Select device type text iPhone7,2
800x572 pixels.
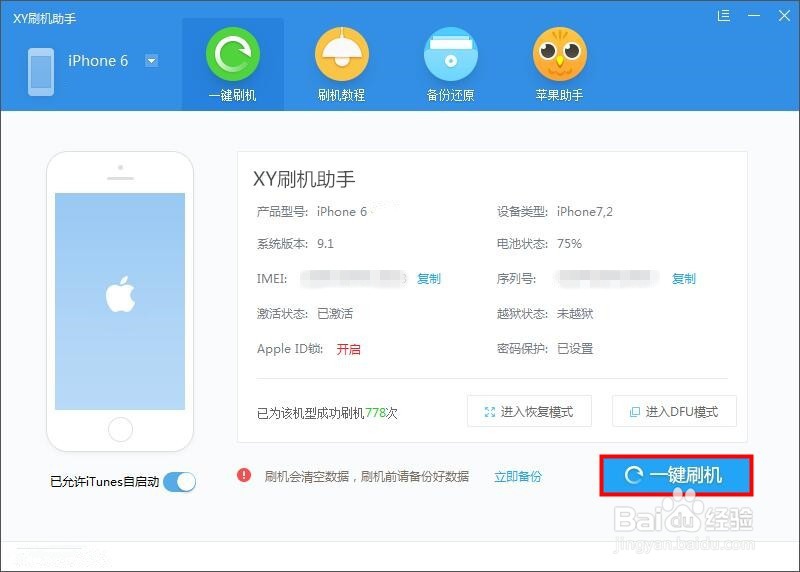click(585, 212)
